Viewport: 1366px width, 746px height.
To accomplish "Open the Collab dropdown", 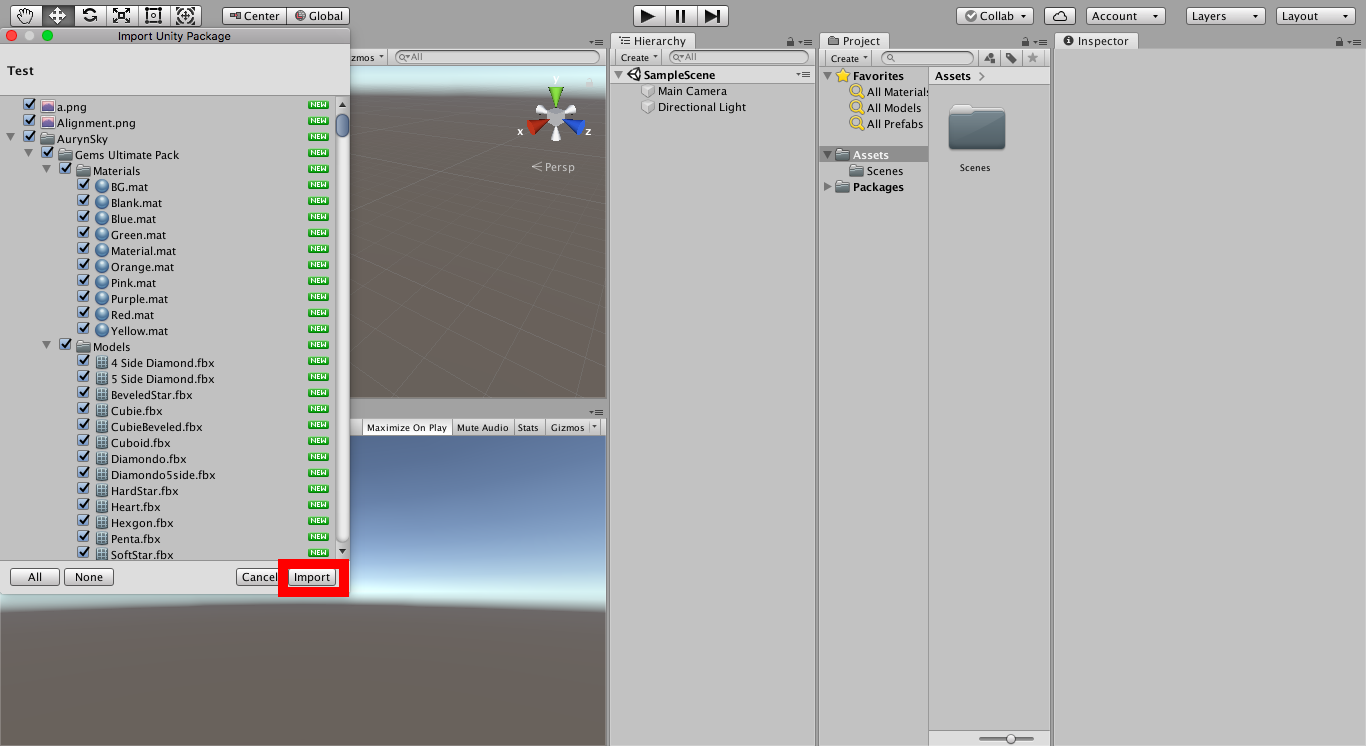I will (x=995, y=16).
